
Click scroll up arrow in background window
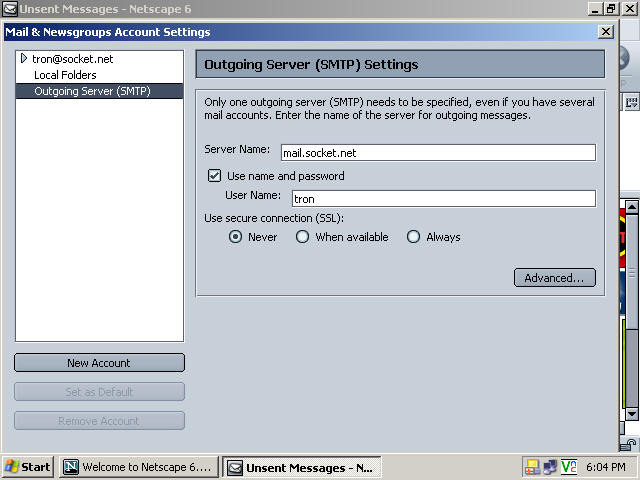coord(632,207)
